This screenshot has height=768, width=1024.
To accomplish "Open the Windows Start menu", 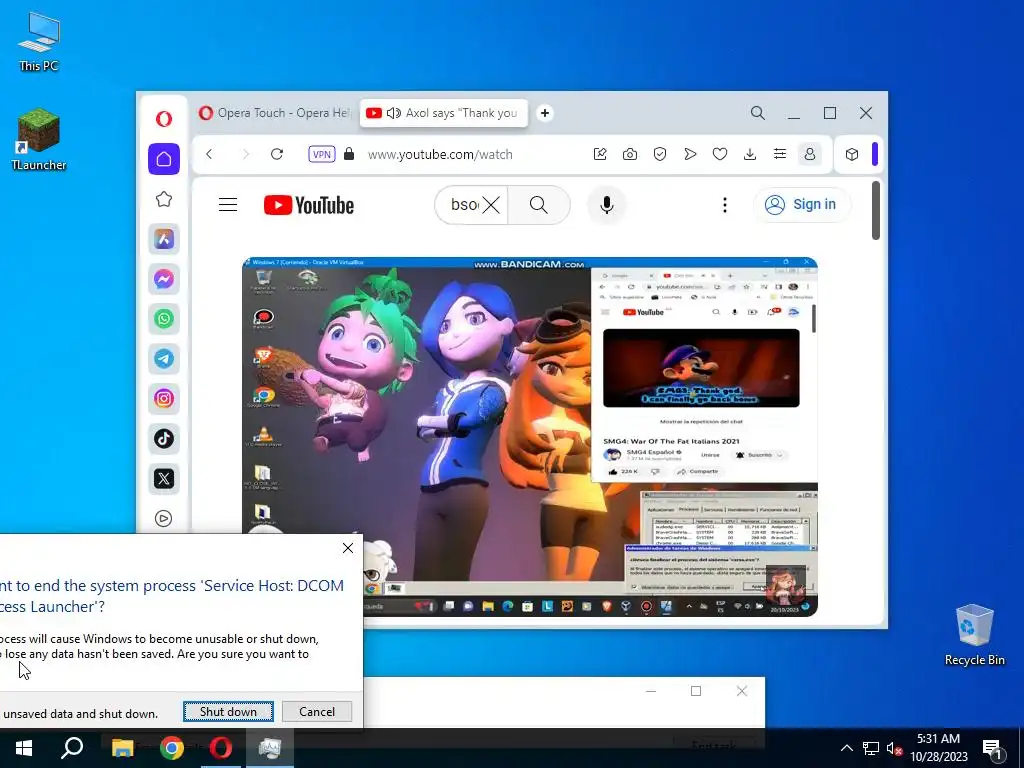I will point(24,748).
